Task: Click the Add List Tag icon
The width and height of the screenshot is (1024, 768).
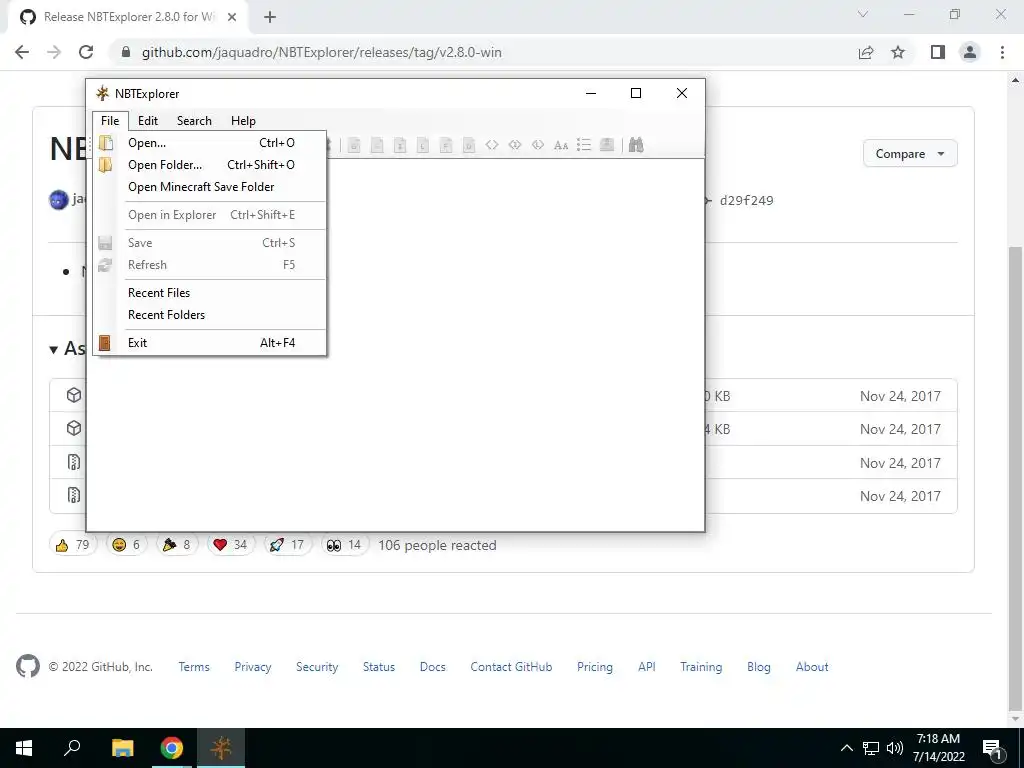Action: [x=584, y=145]
